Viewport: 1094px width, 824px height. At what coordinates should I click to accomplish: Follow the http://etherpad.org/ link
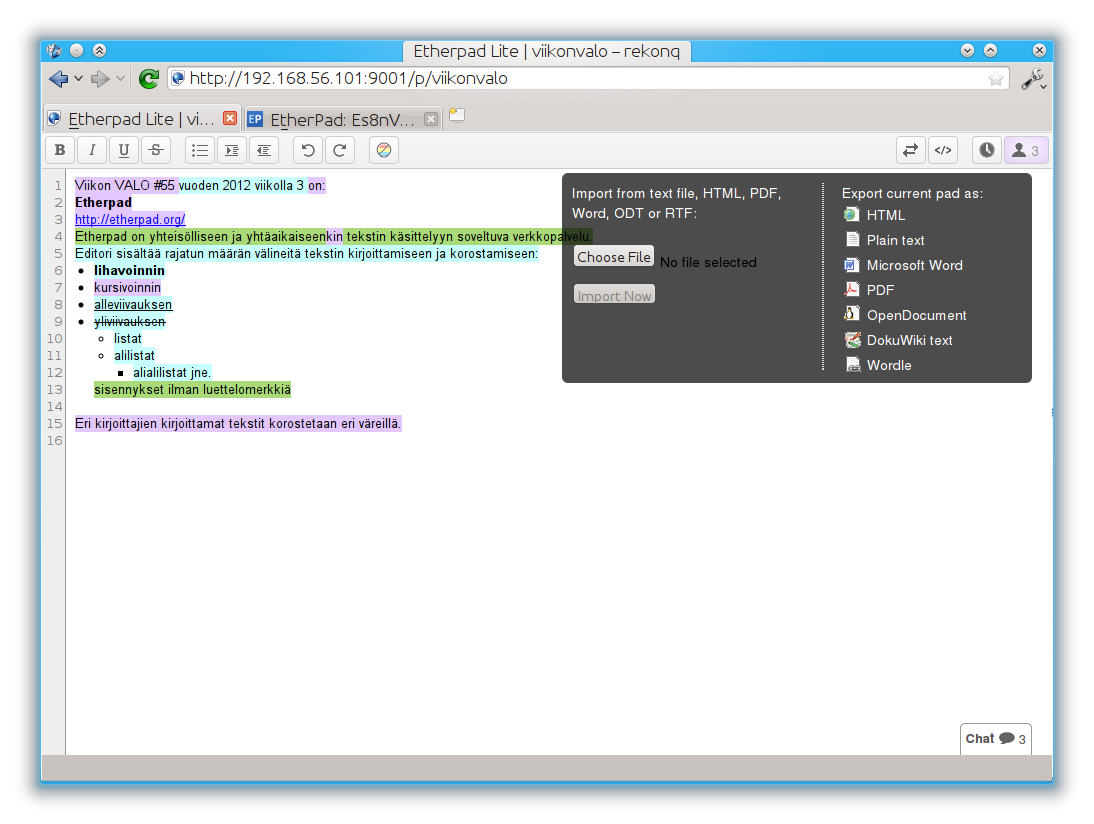(130, 219)
